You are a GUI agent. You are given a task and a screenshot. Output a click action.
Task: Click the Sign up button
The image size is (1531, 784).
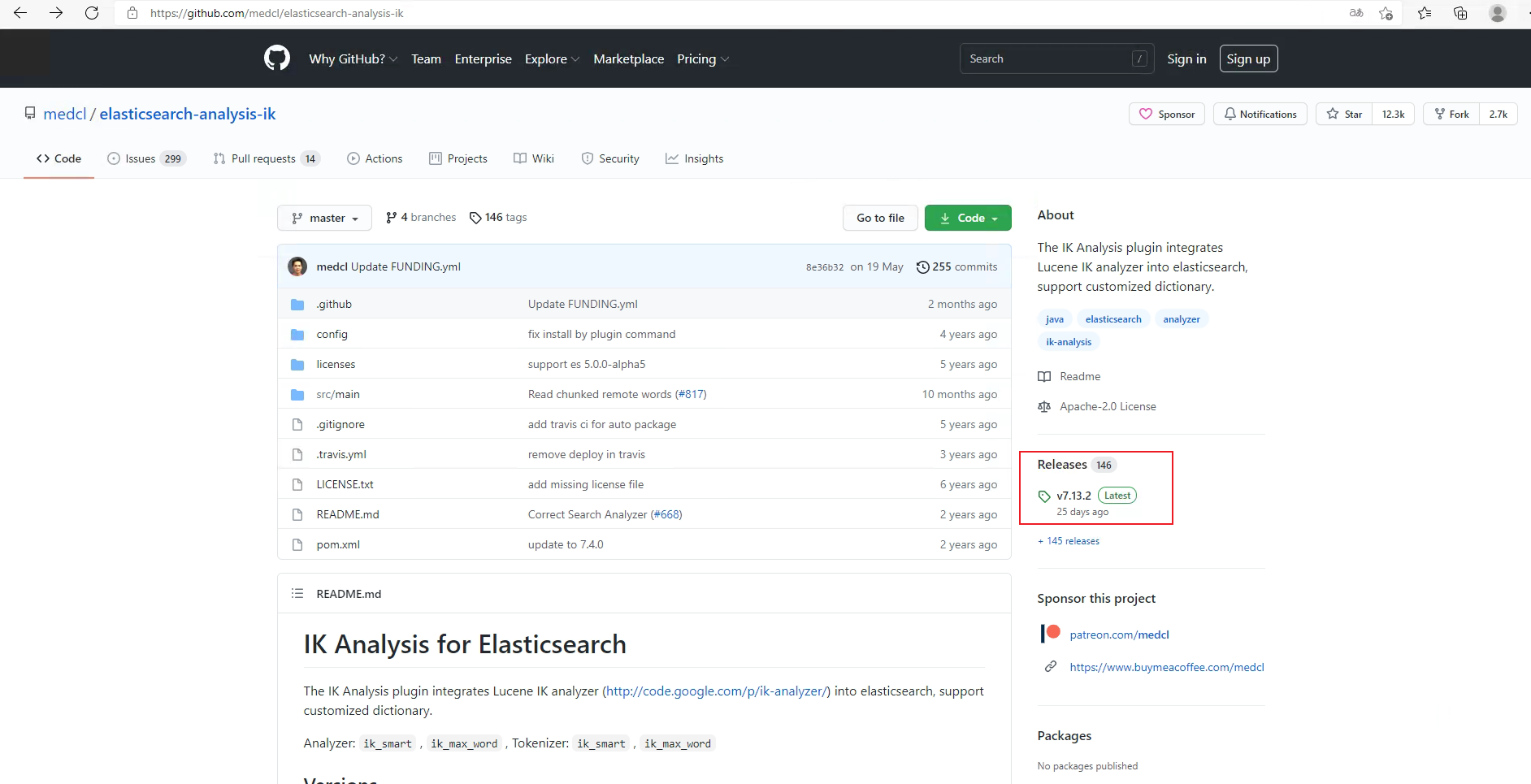point(1248,58)
